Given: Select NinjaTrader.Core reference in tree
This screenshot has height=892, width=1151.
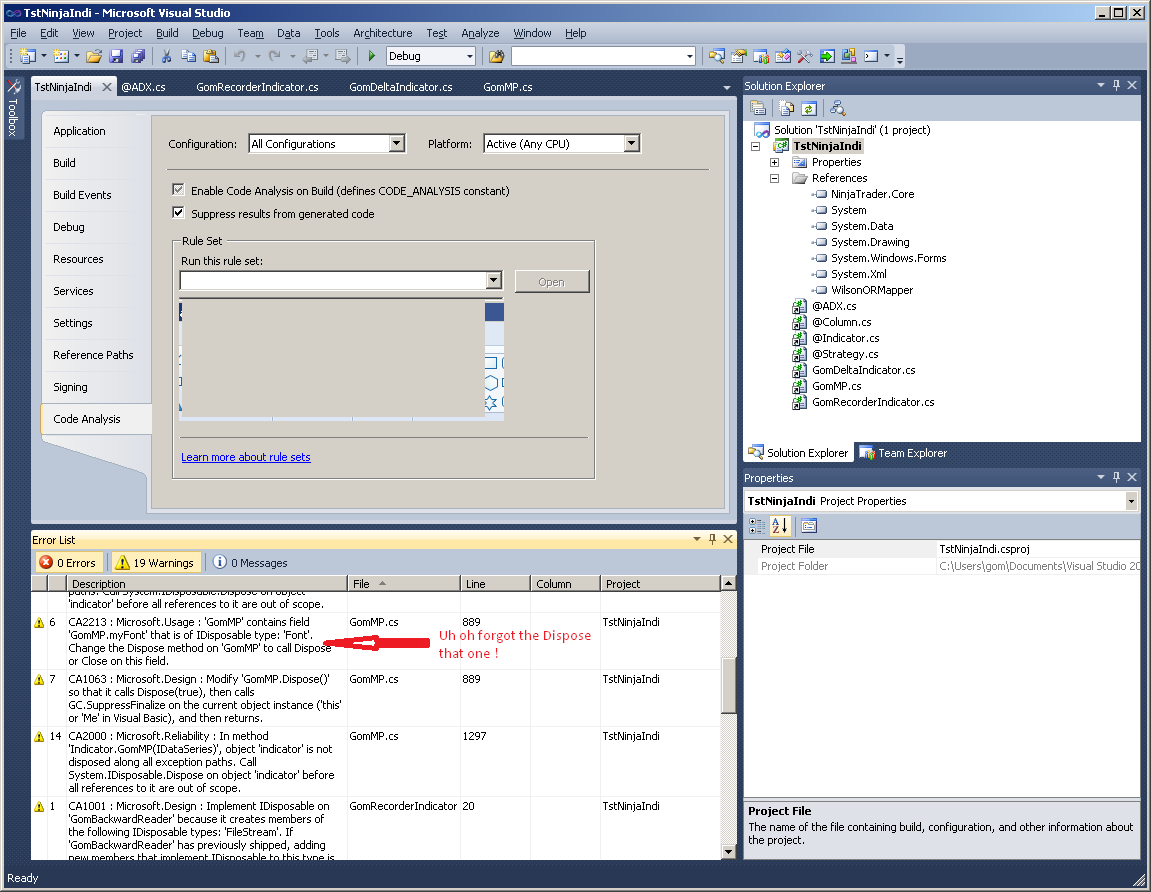Looking at the screenshot, I should [x=872, y=195].
